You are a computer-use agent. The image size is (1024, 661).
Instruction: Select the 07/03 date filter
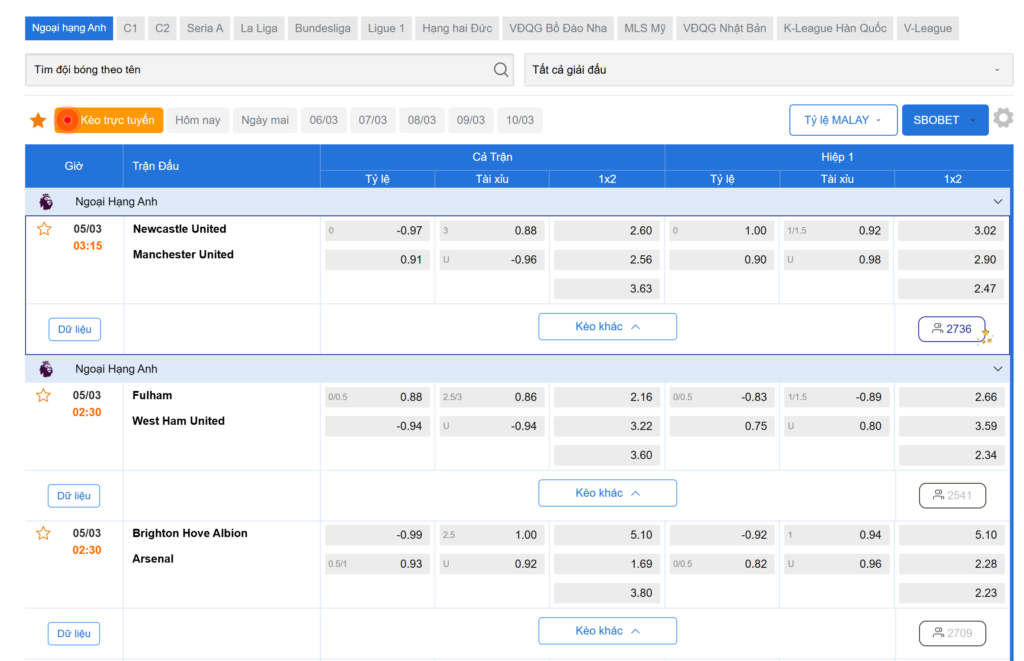click(x=373, y=120)
